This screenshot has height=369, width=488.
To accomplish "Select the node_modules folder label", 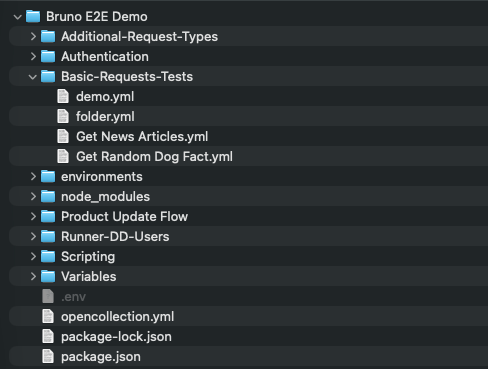I will click(x=105, y=197).
